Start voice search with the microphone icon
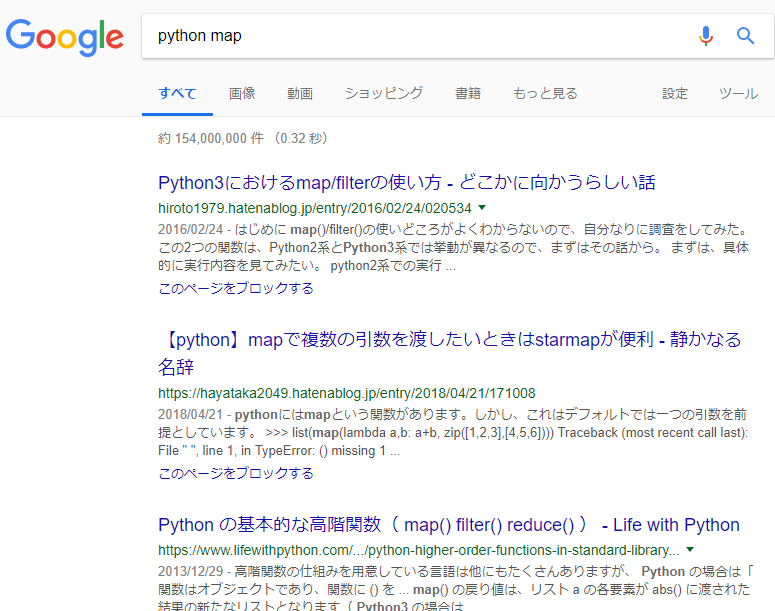 706,36
